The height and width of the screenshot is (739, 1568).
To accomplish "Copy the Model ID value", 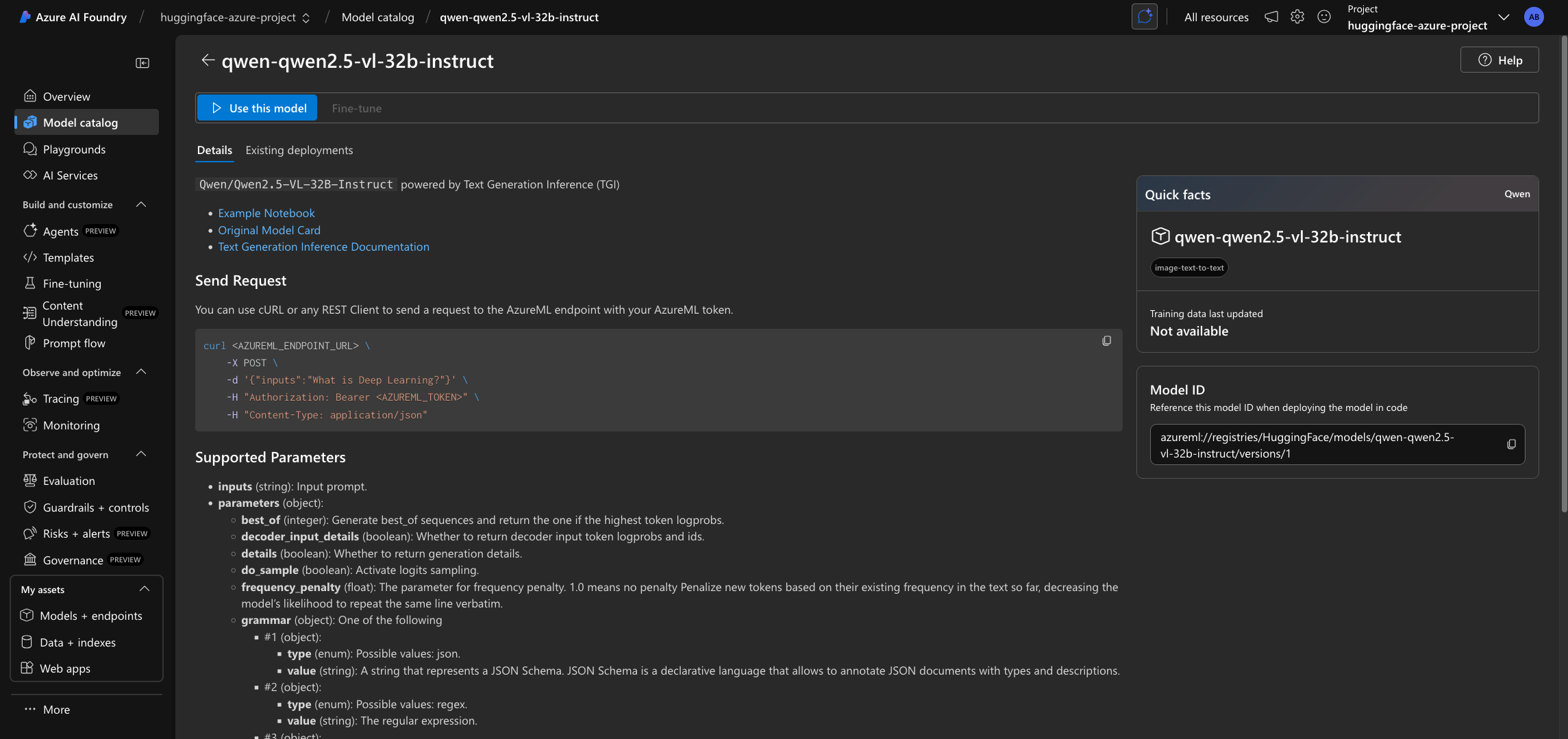I will point(1512,444).
